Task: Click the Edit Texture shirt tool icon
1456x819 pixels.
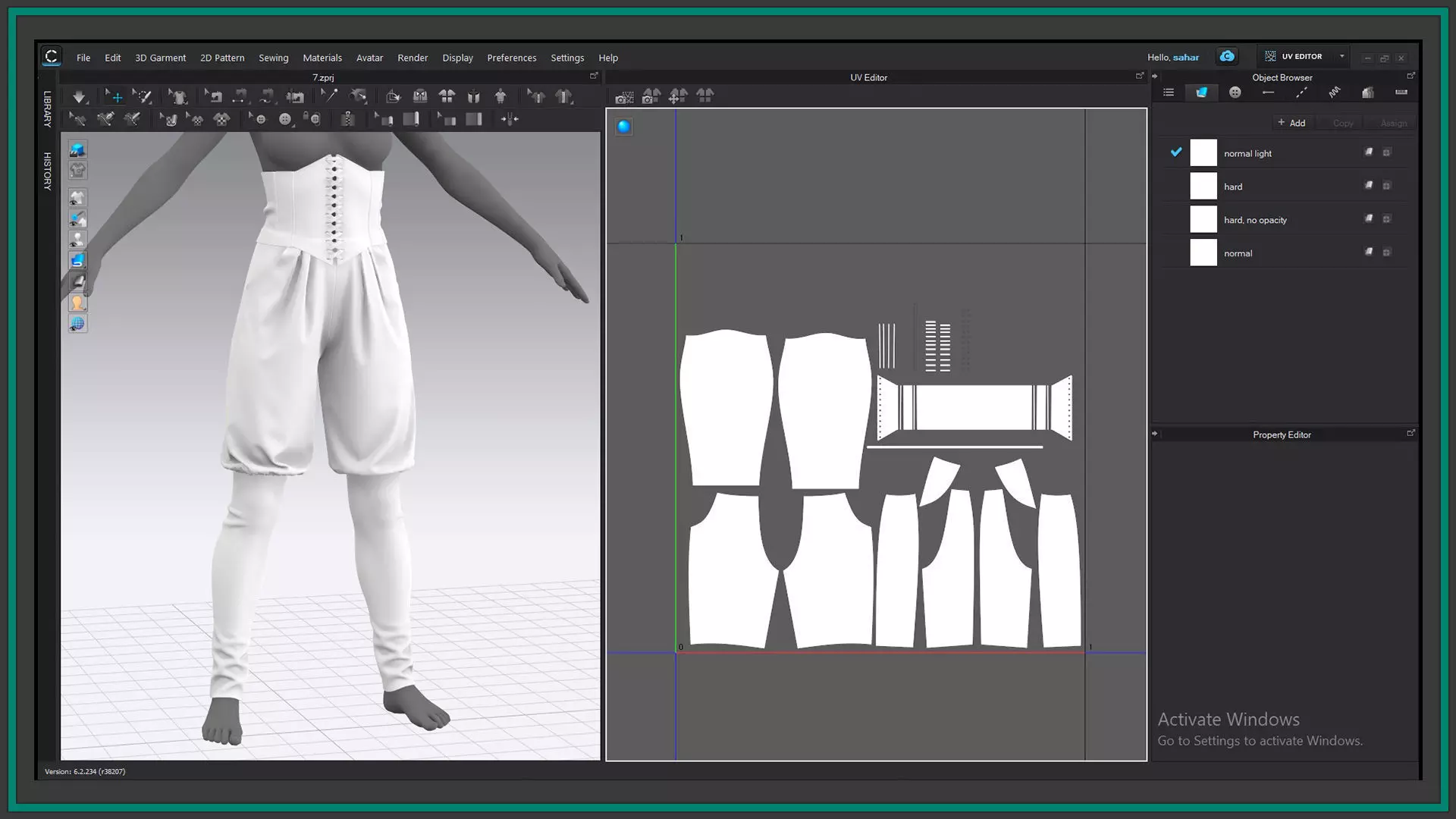Action: coord(196,119)
